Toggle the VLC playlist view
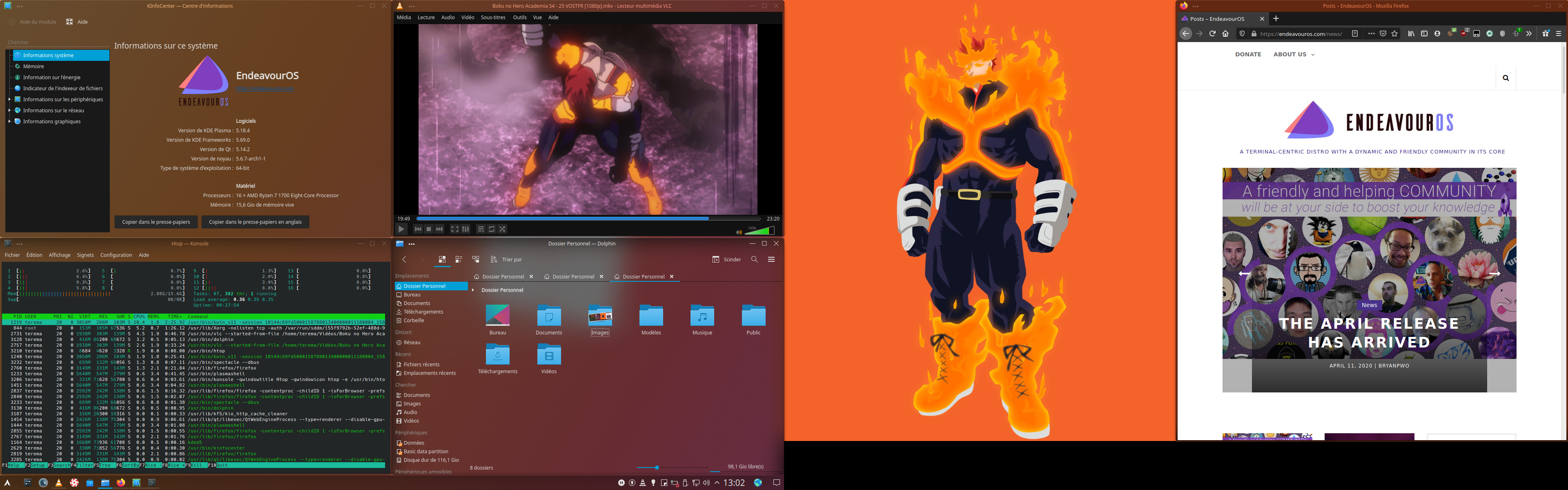1568x490 pixels. pos(481,229)
